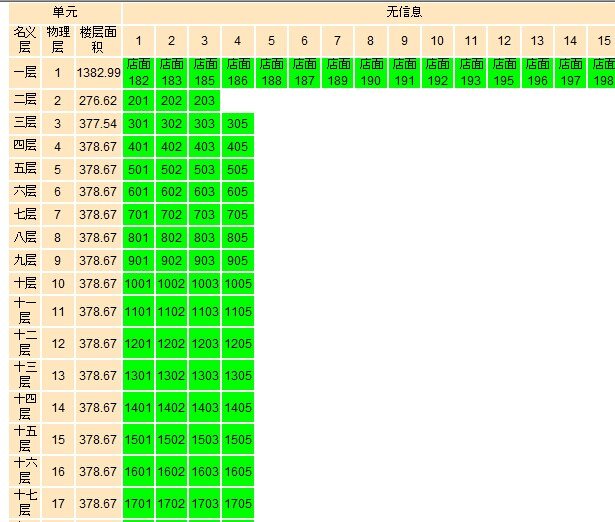Open room 1105 on eleventh floor

237,312
